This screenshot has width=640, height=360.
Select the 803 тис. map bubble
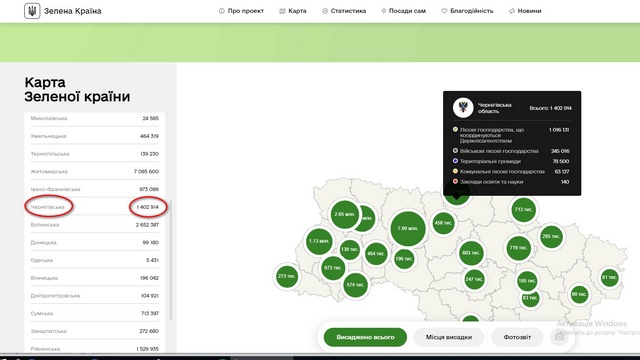point(471,253)
